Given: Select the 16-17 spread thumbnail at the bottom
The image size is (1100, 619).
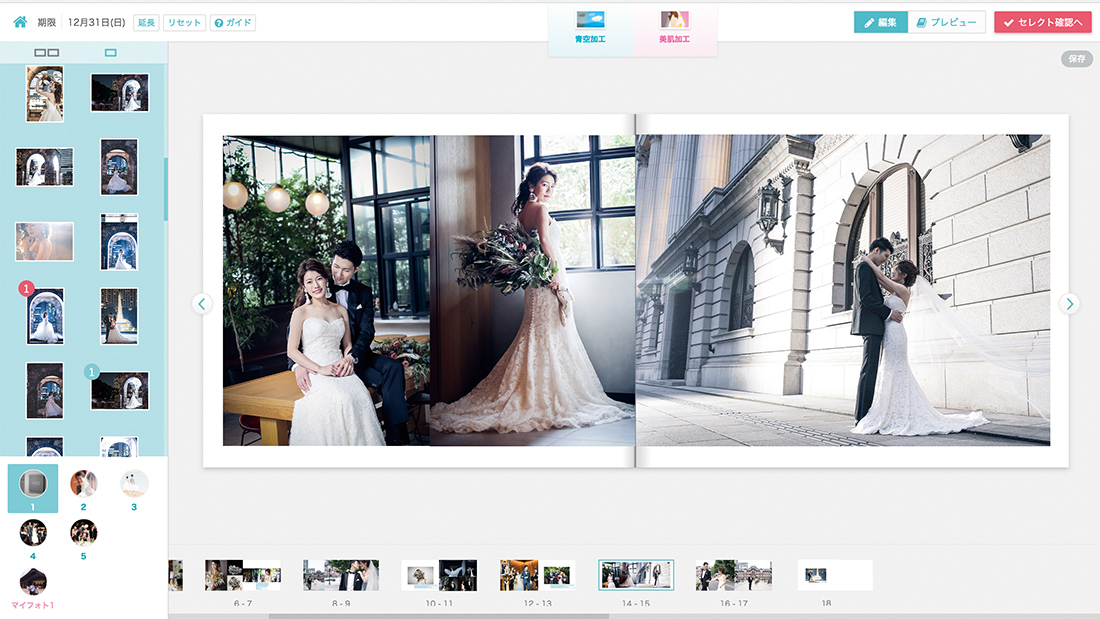Looking at the screenshot, I should coord(733,575).
